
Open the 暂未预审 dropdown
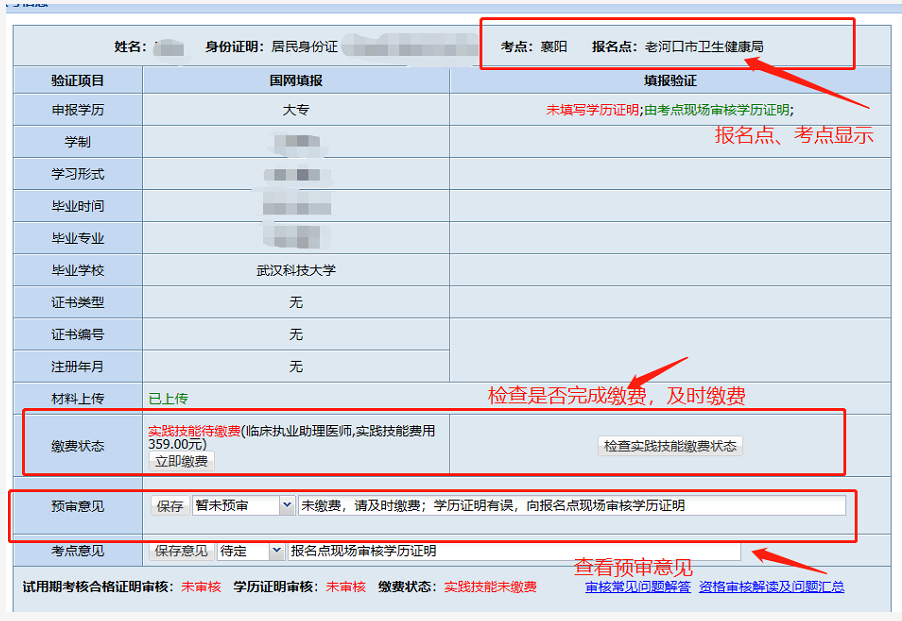click(244, 506)
